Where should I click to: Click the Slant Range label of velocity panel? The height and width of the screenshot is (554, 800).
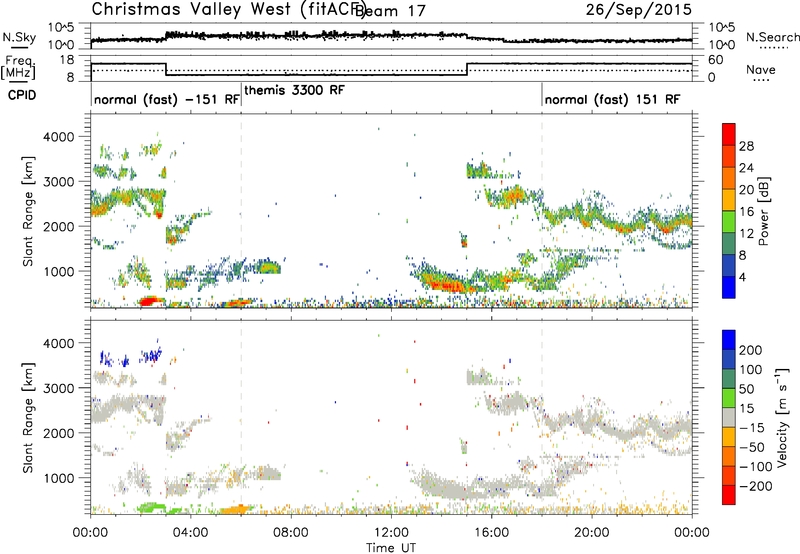[x=28, y=418]
